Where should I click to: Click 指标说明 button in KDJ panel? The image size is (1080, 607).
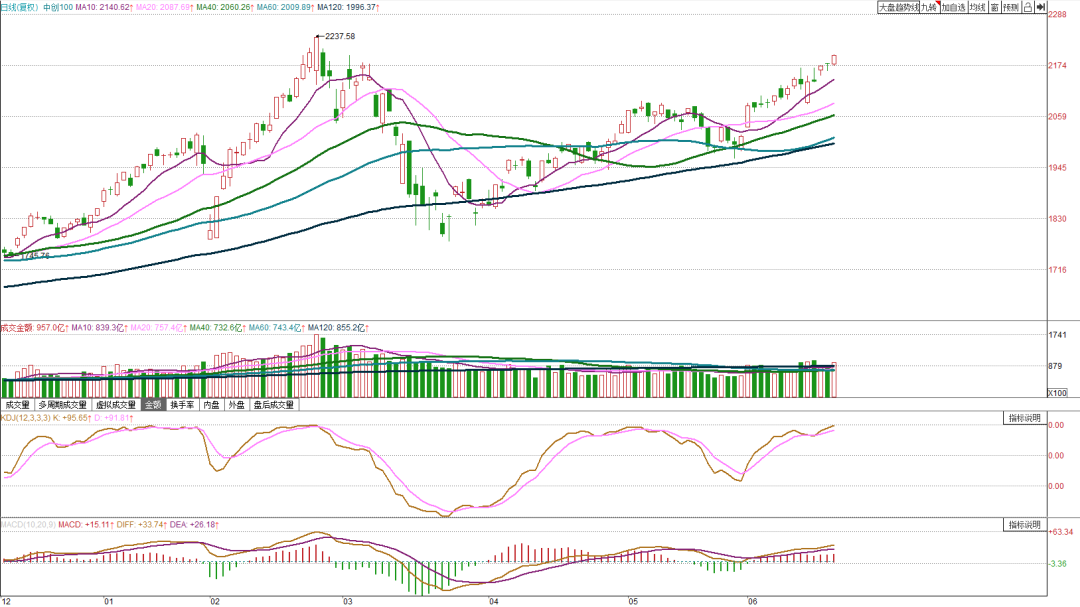tap(1024, 418)
